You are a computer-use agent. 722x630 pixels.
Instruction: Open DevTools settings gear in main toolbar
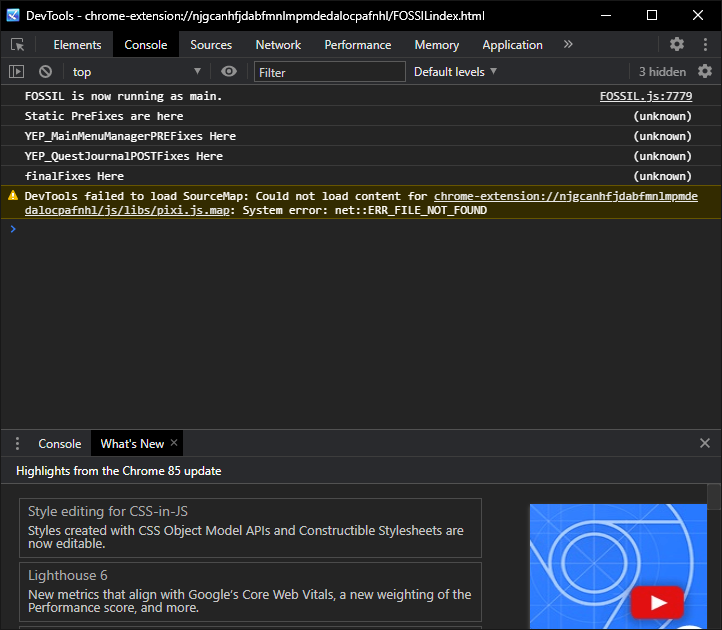[x=676, y=44]
